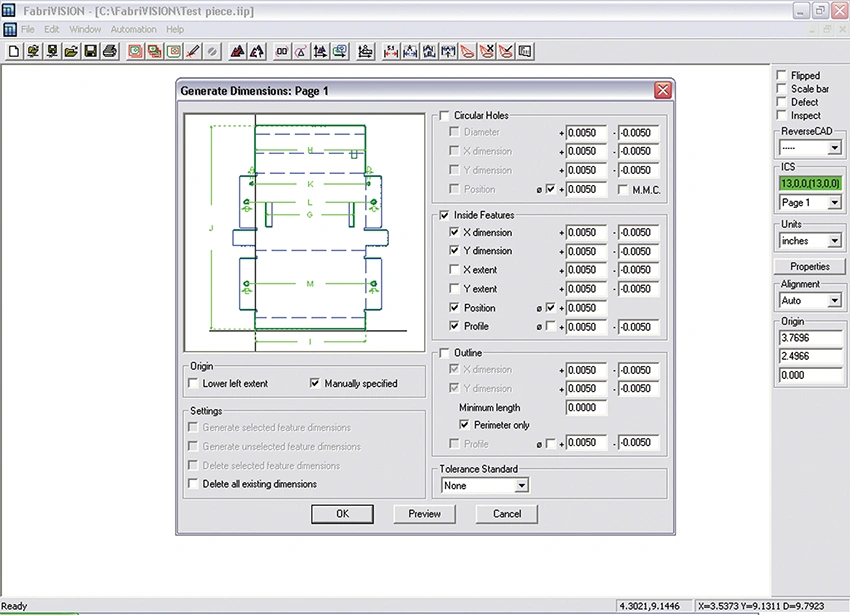
Task: Click the red pen toolbar icon
Action: (x=194, y=52)
